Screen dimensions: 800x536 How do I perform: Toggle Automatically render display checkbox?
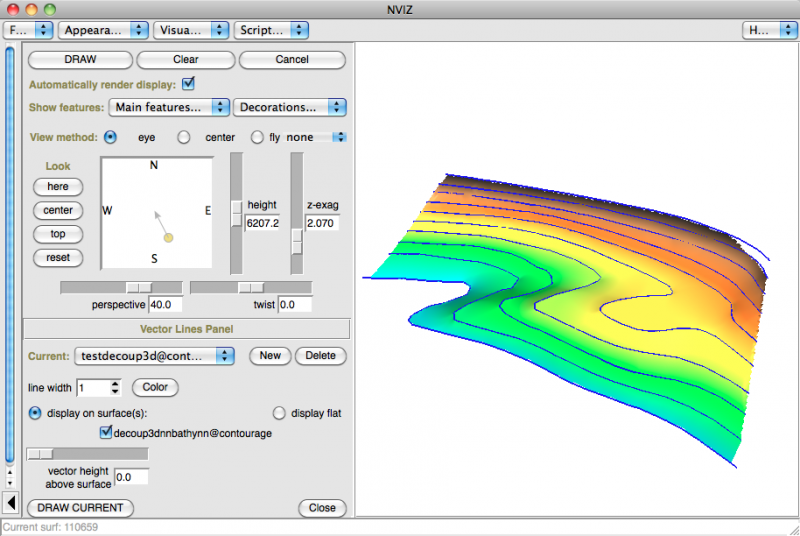[188, 84]
